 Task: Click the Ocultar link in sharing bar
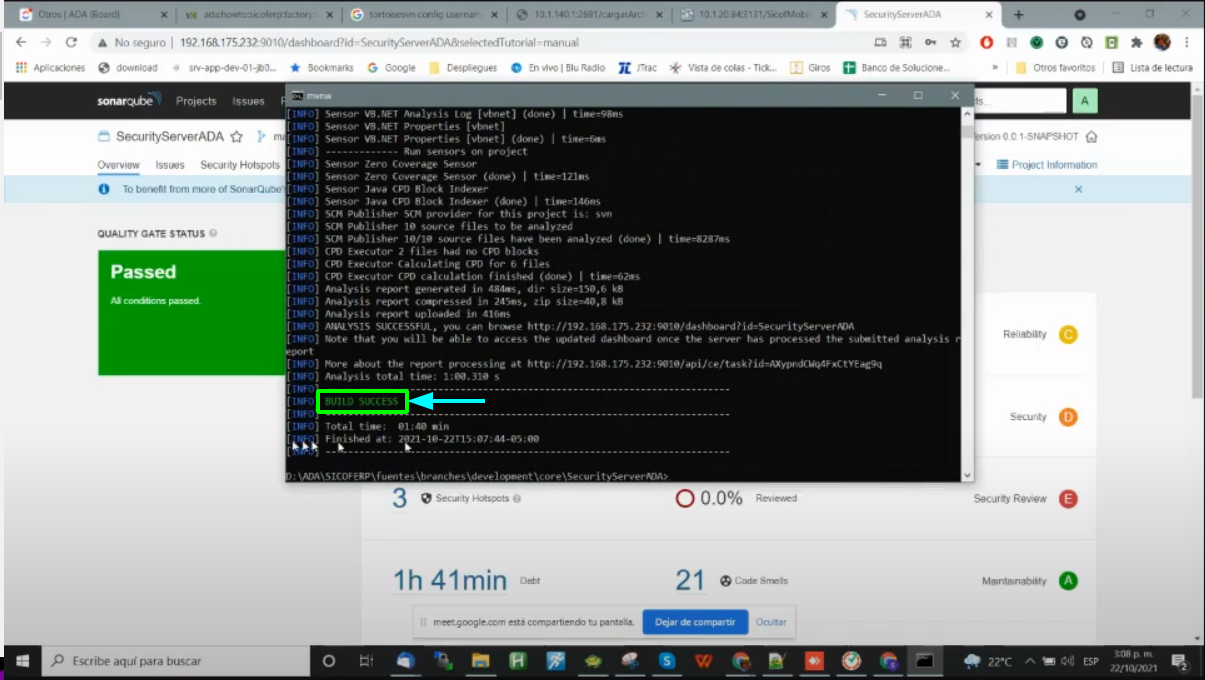pyautogui.click(x=771, y=622)
